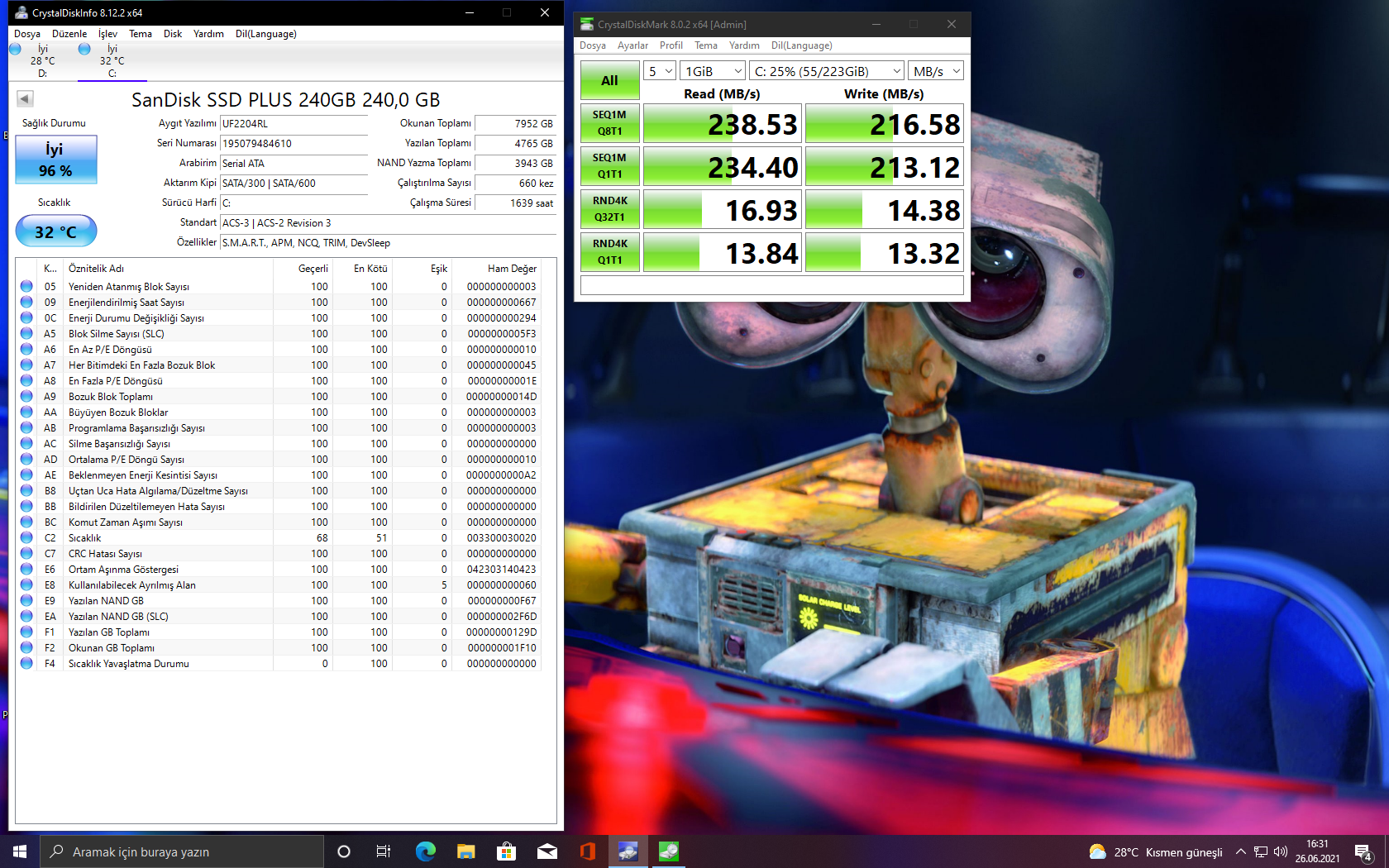
Task: Click the empty comment field in CrystalDiskMark
Action: [x=772, y=285]
